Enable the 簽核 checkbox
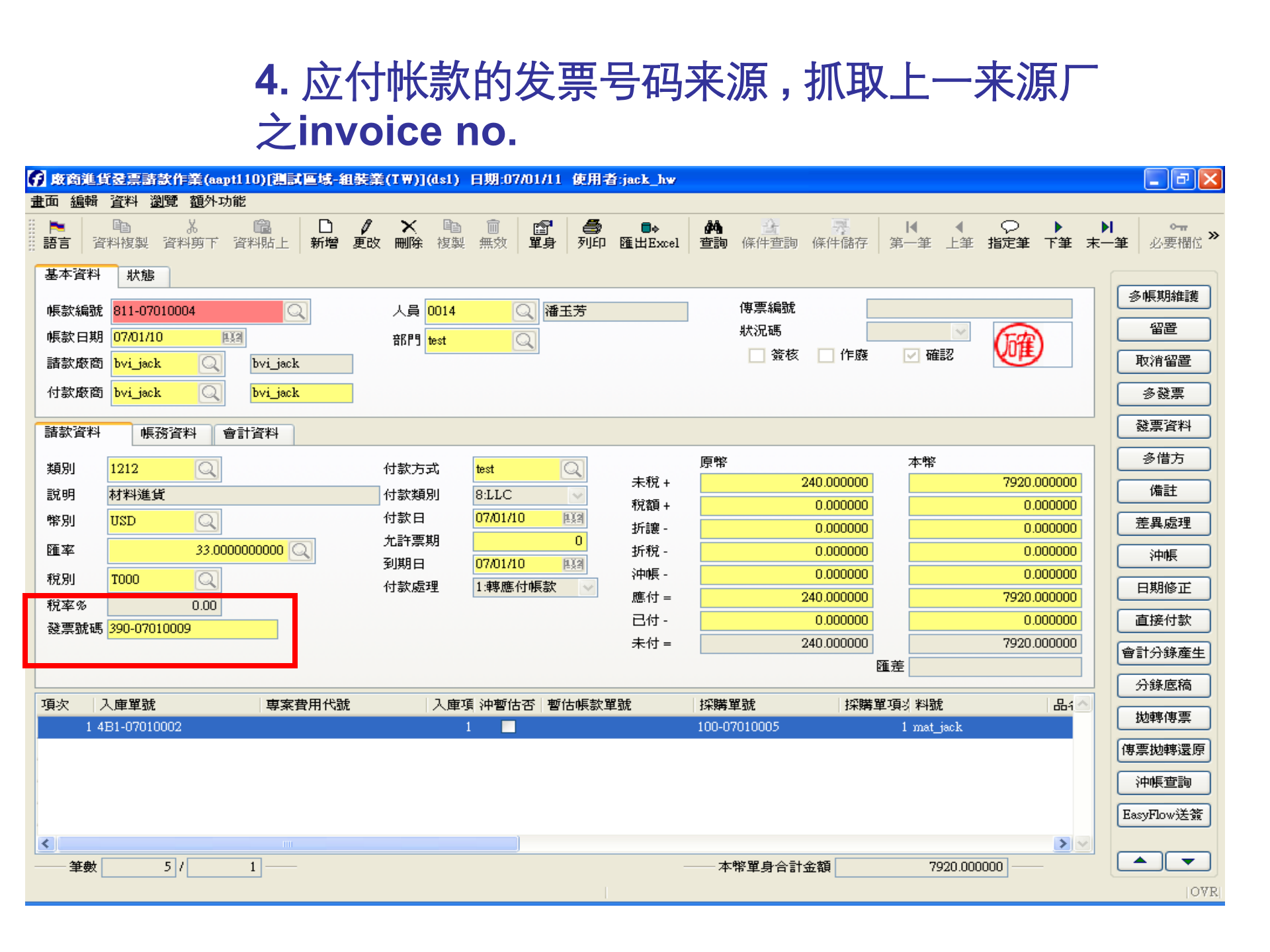Screen dimensions: 1270x952 (x=757, y=356)
